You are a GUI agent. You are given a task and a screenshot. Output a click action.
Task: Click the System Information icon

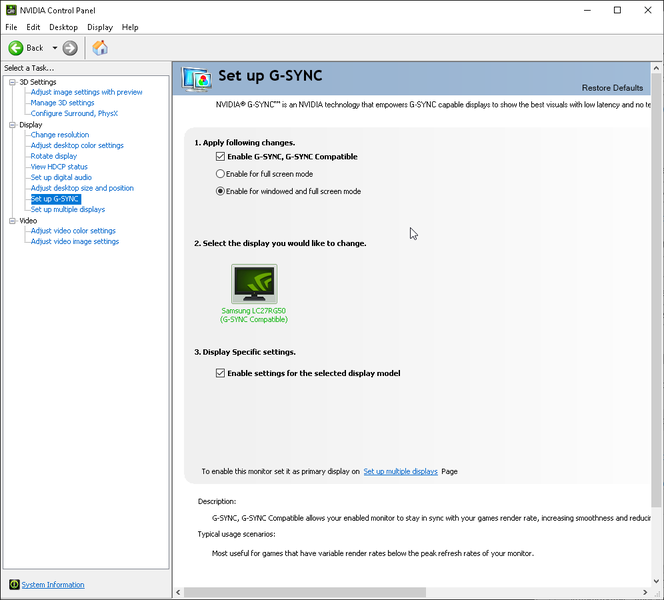click(14, 584)
